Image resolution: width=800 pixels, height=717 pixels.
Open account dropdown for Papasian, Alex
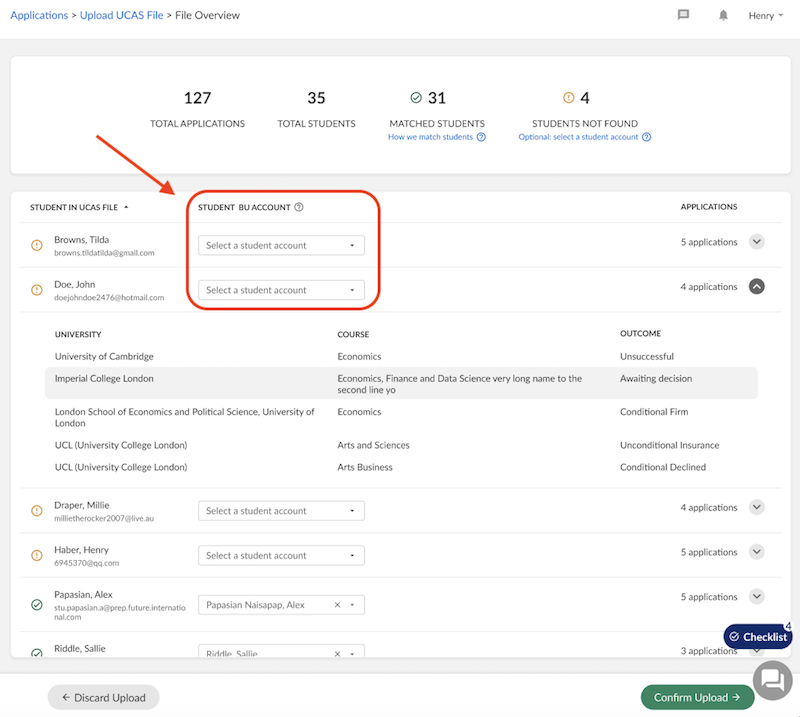pyautogui.click(x=352, y=605)
